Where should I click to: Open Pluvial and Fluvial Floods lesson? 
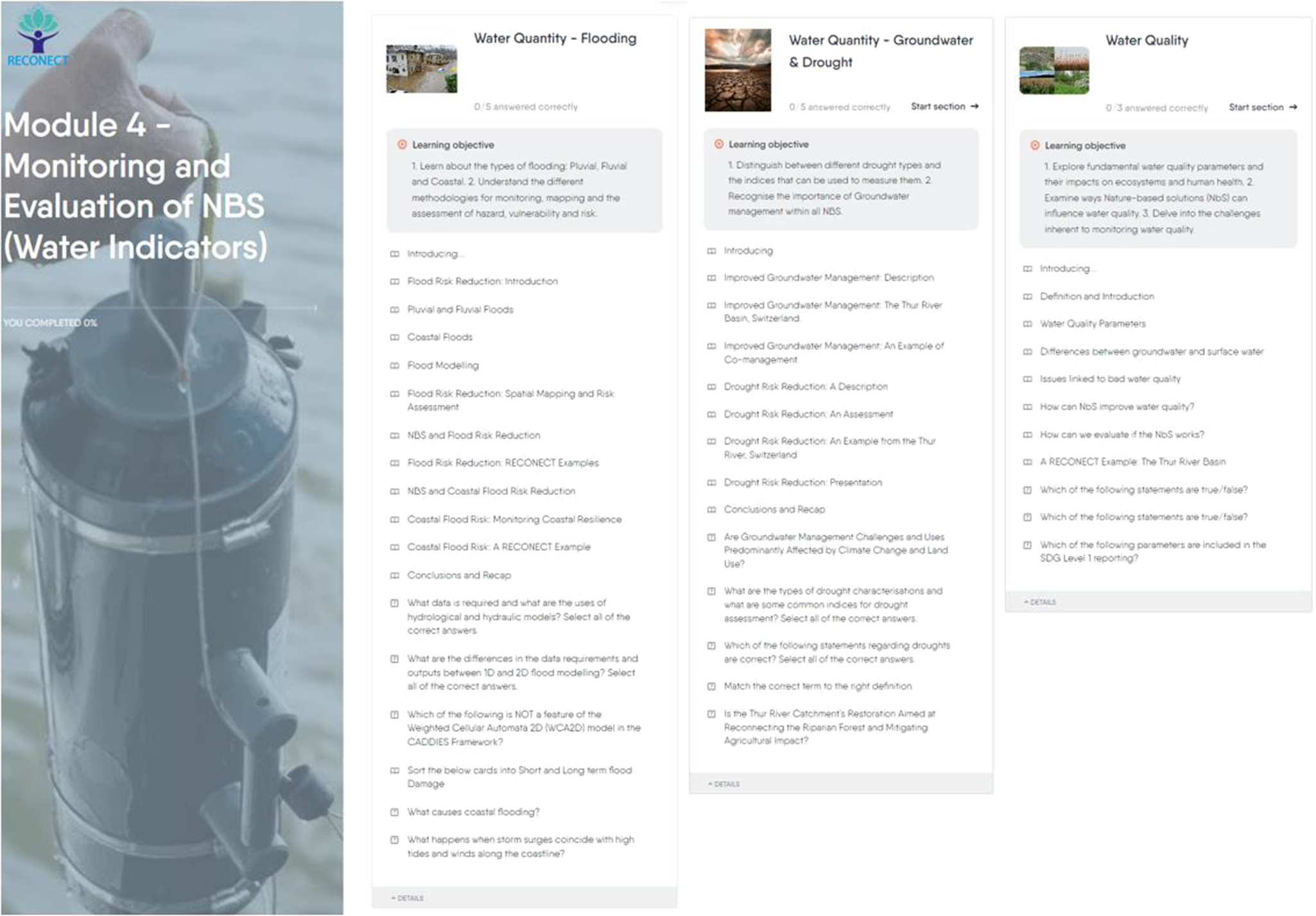(x=460, y=309)
